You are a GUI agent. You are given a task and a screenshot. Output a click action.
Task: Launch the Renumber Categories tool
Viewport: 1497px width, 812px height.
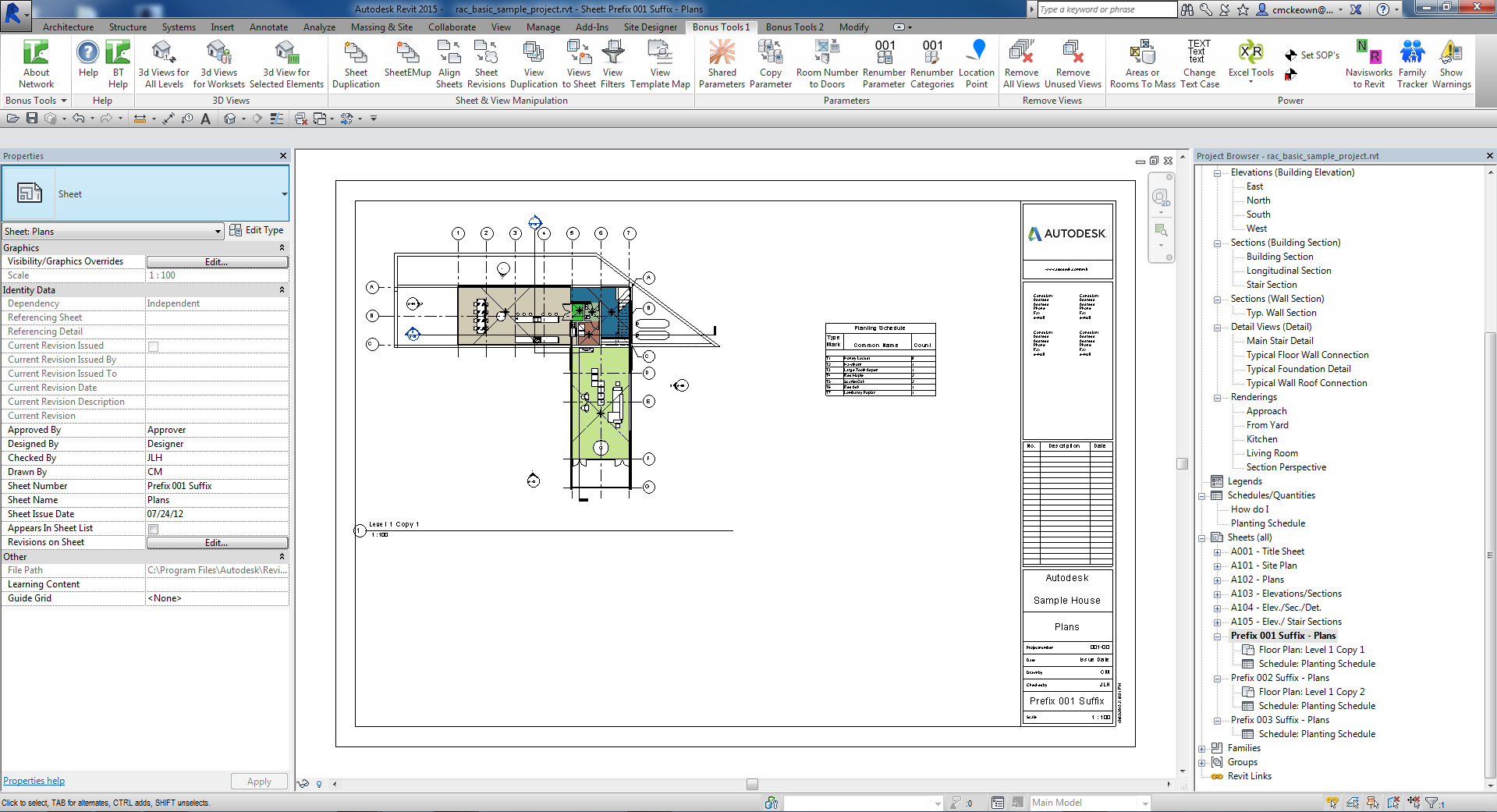coord(931,62)
